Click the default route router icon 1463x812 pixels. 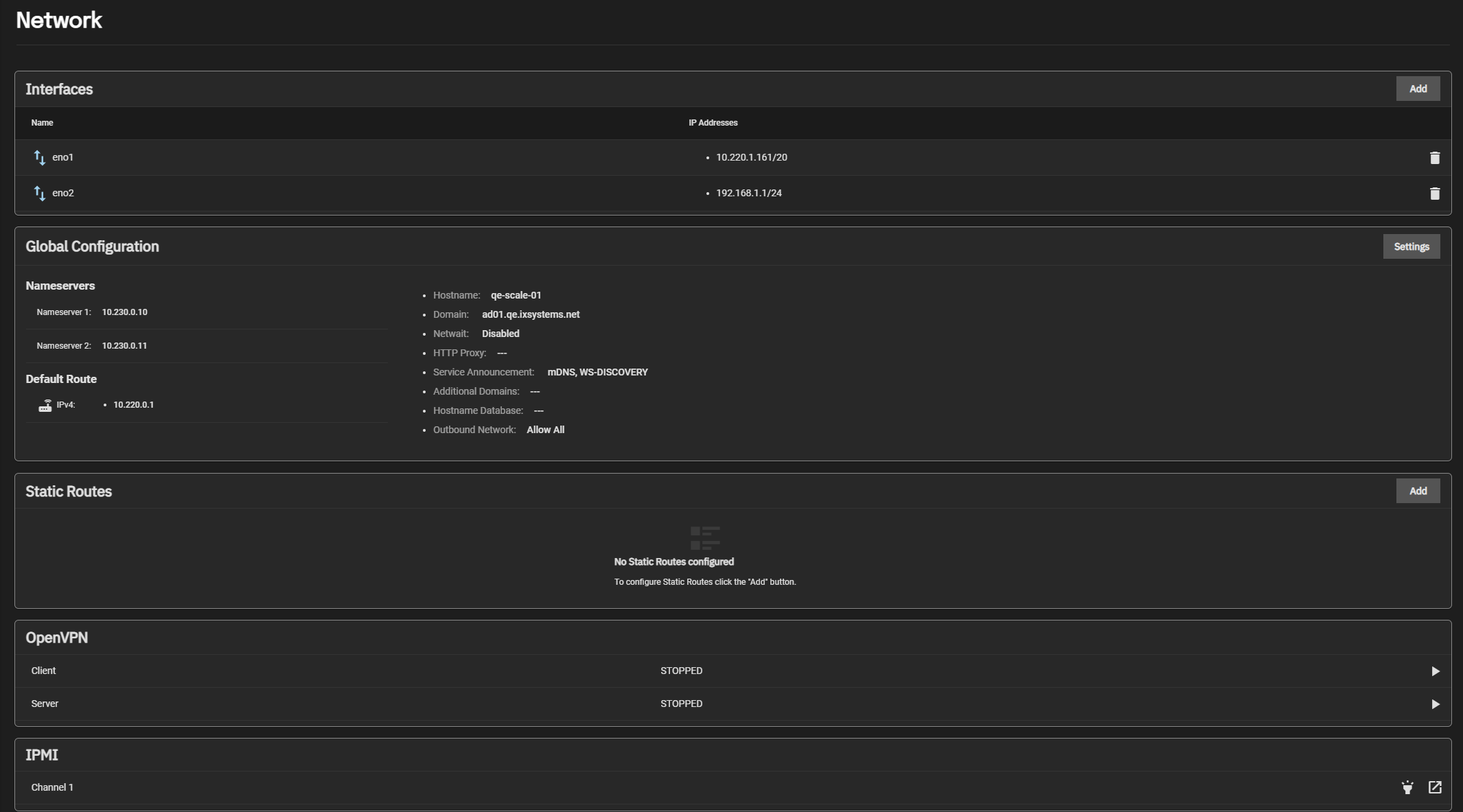pos(45,406)
